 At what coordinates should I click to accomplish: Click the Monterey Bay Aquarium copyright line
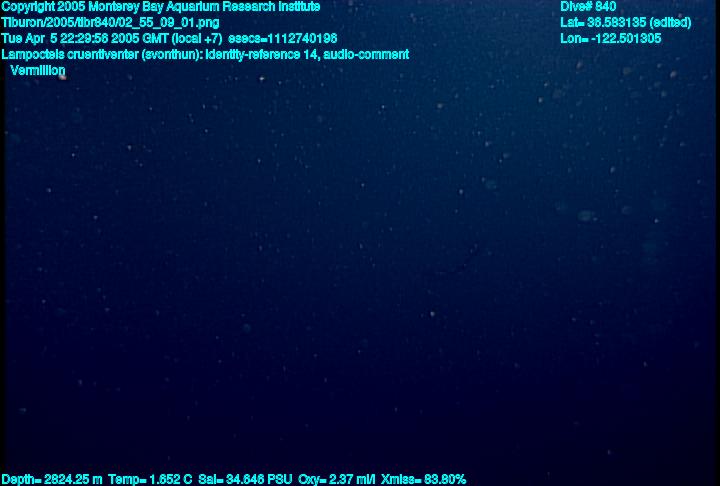coord(161,7)
